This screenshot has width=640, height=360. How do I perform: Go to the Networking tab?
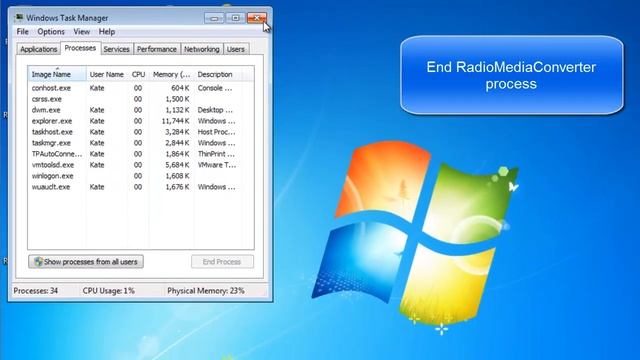click(x=202, y=49)
